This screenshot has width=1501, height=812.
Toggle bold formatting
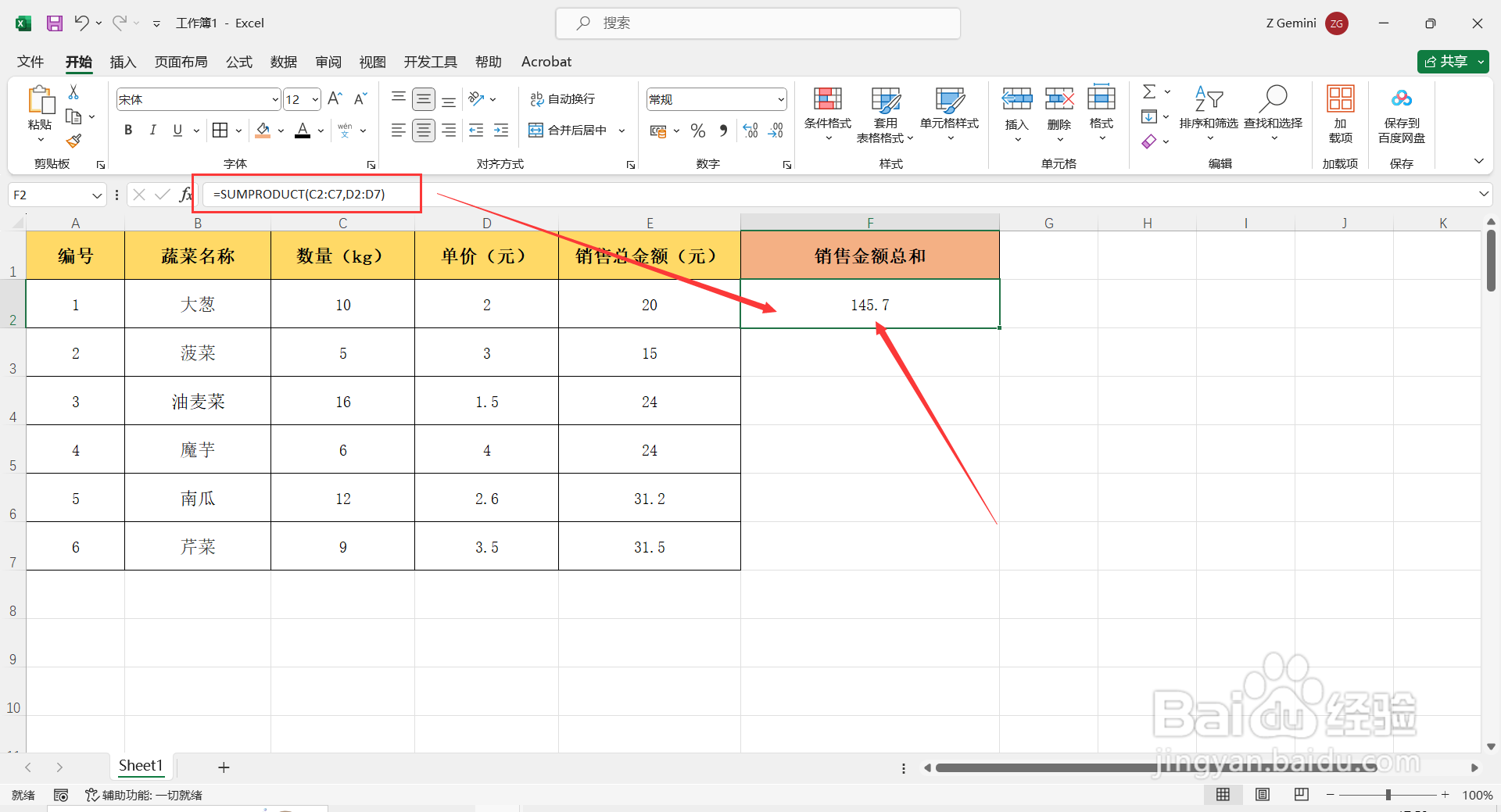128,130
